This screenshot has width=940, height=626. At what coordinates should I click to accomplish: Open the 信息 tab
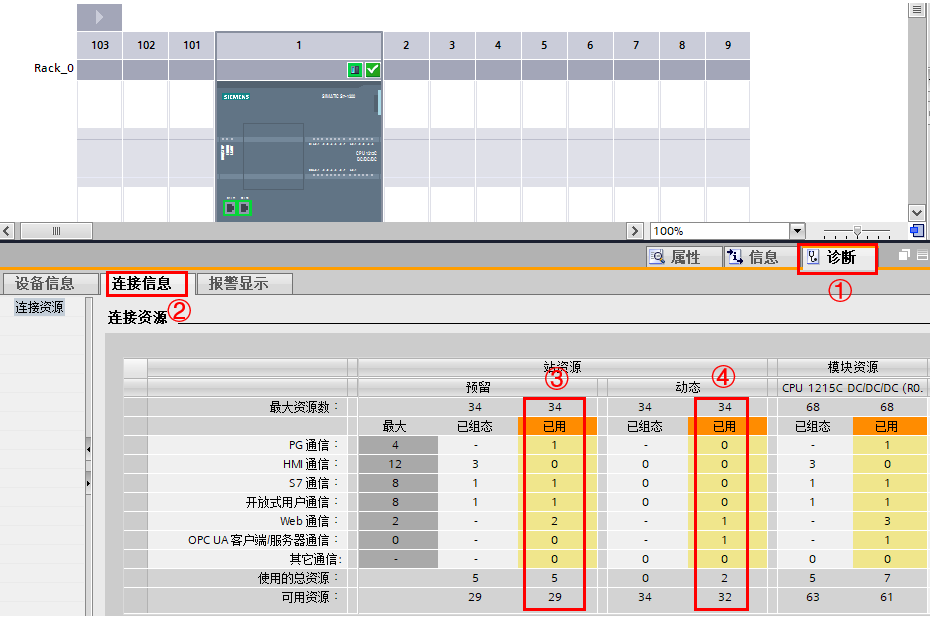point(760,257)
